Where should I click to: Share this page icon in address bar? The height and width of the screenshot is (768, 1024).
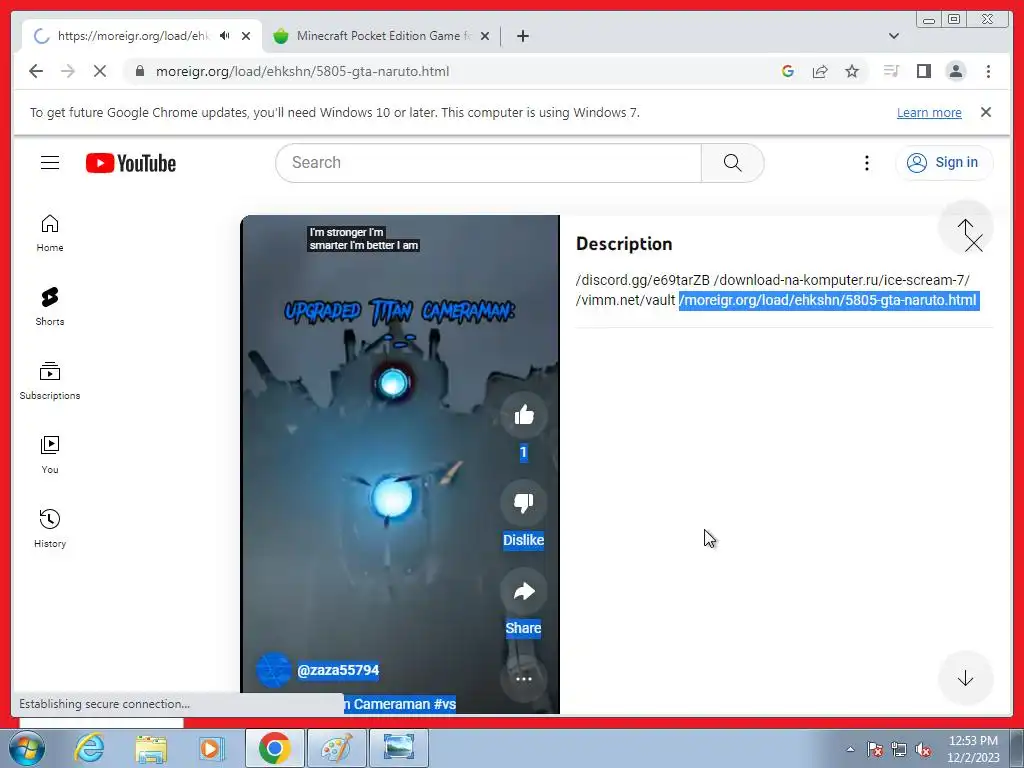pyautogui.click(x=820, y=71)
